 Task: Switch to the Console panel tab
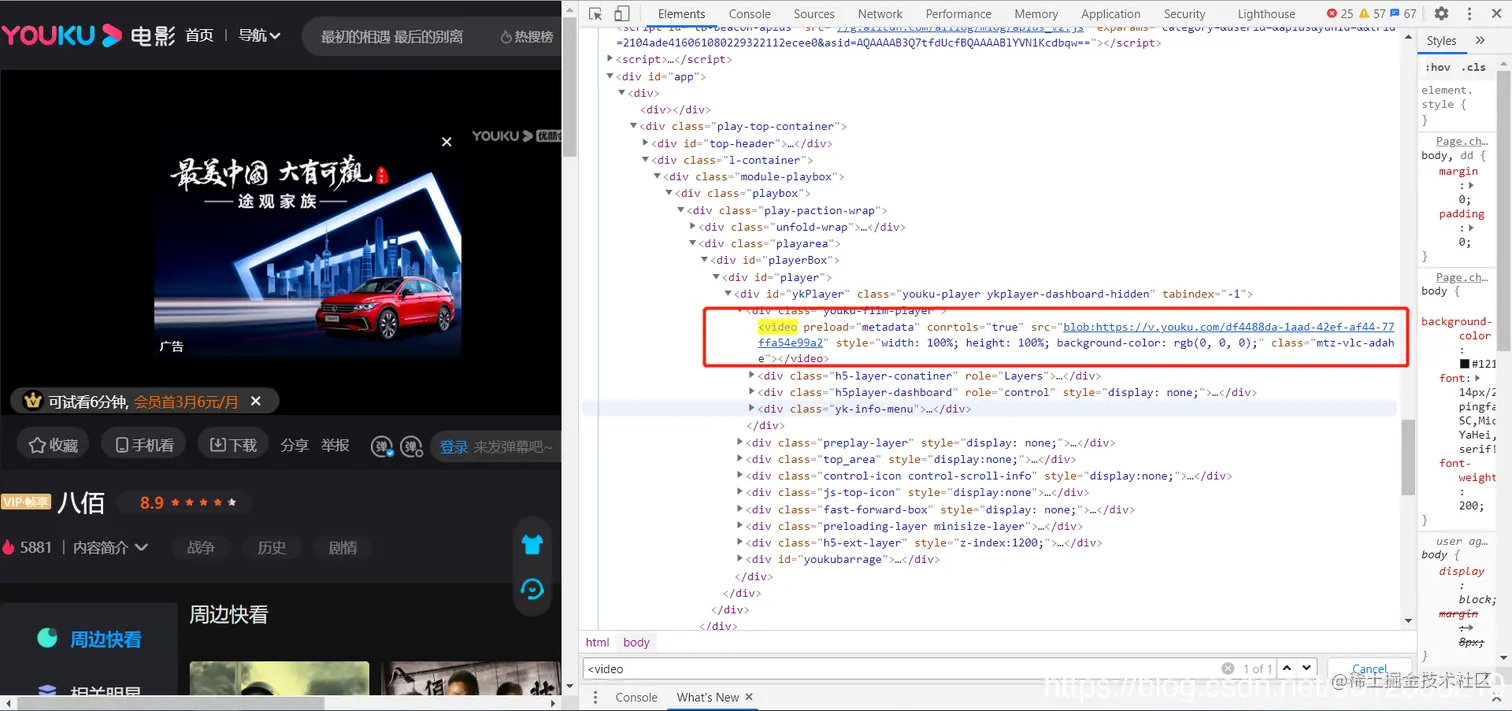[750, 14]
